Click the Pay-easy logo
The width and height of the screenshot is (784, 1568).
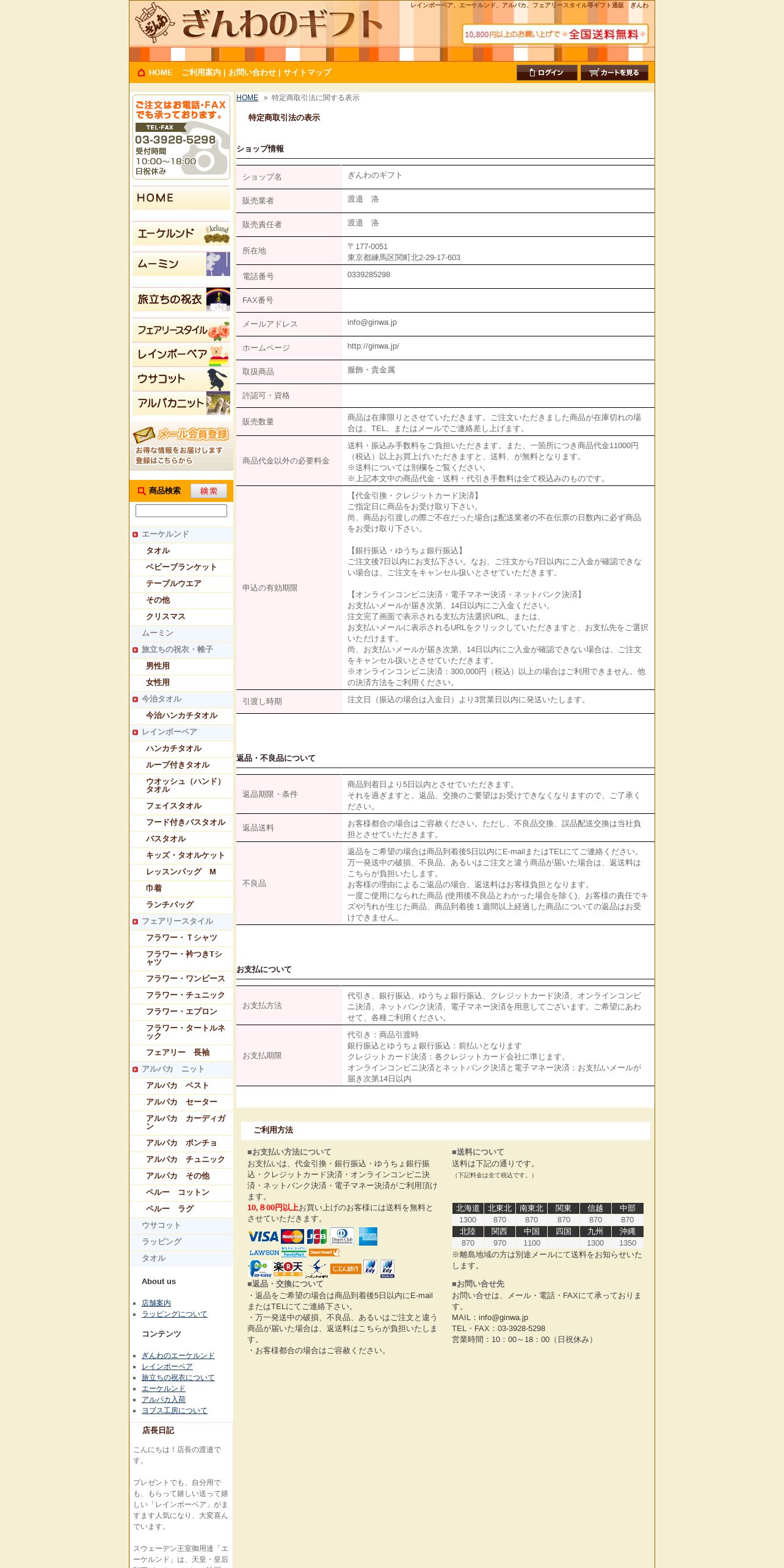click(260, 1269)
